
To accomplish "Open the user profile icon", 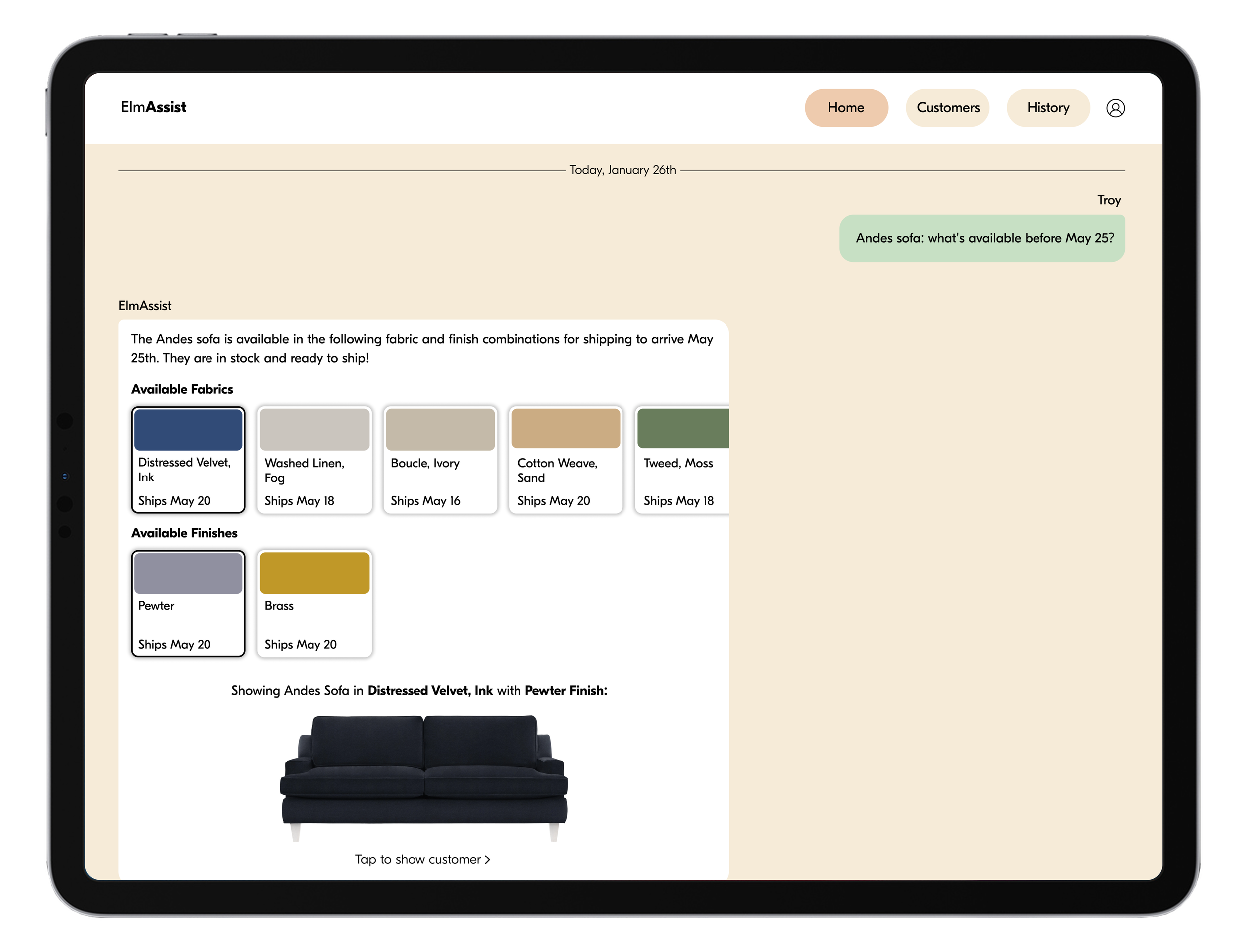I will (1115, 107).
